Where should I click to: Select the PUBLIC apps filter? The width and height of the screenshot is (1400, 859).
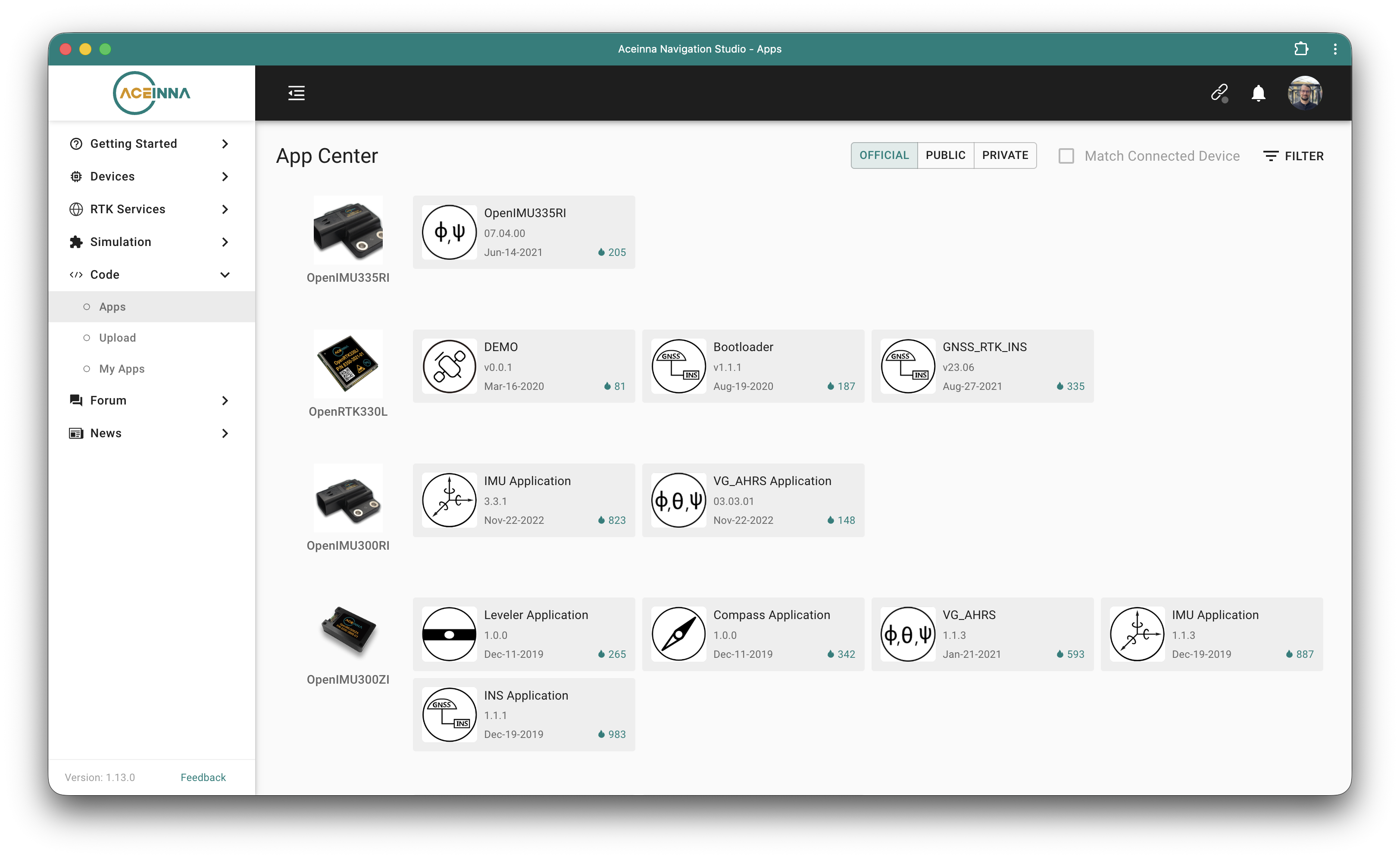click(x=945, y=155)
